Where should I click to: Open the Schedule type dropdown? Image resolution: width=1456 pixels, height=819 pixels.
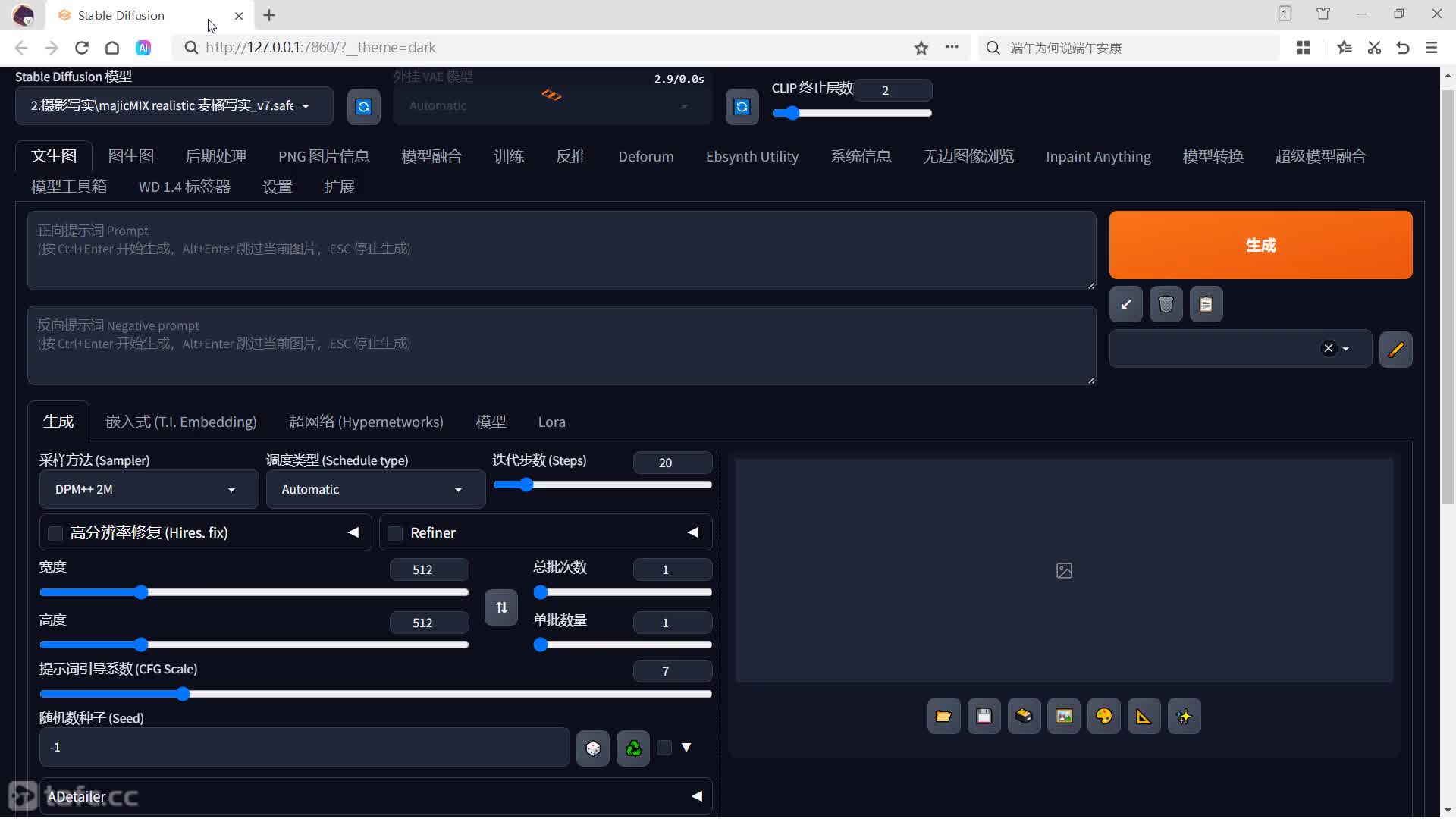click(x=375, y=490)
